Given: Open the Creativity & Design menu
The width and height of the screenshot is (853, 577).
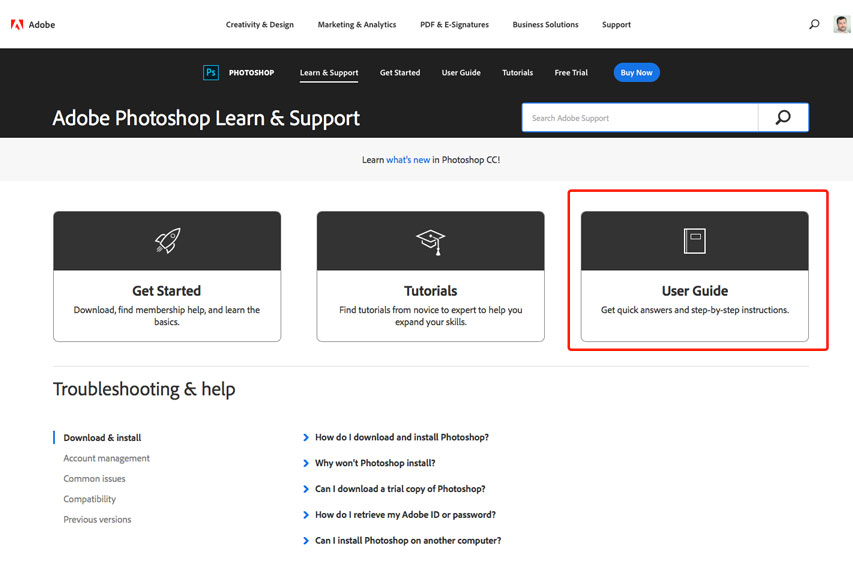Looking at the screenshot, I should click(x=259, y=24).
